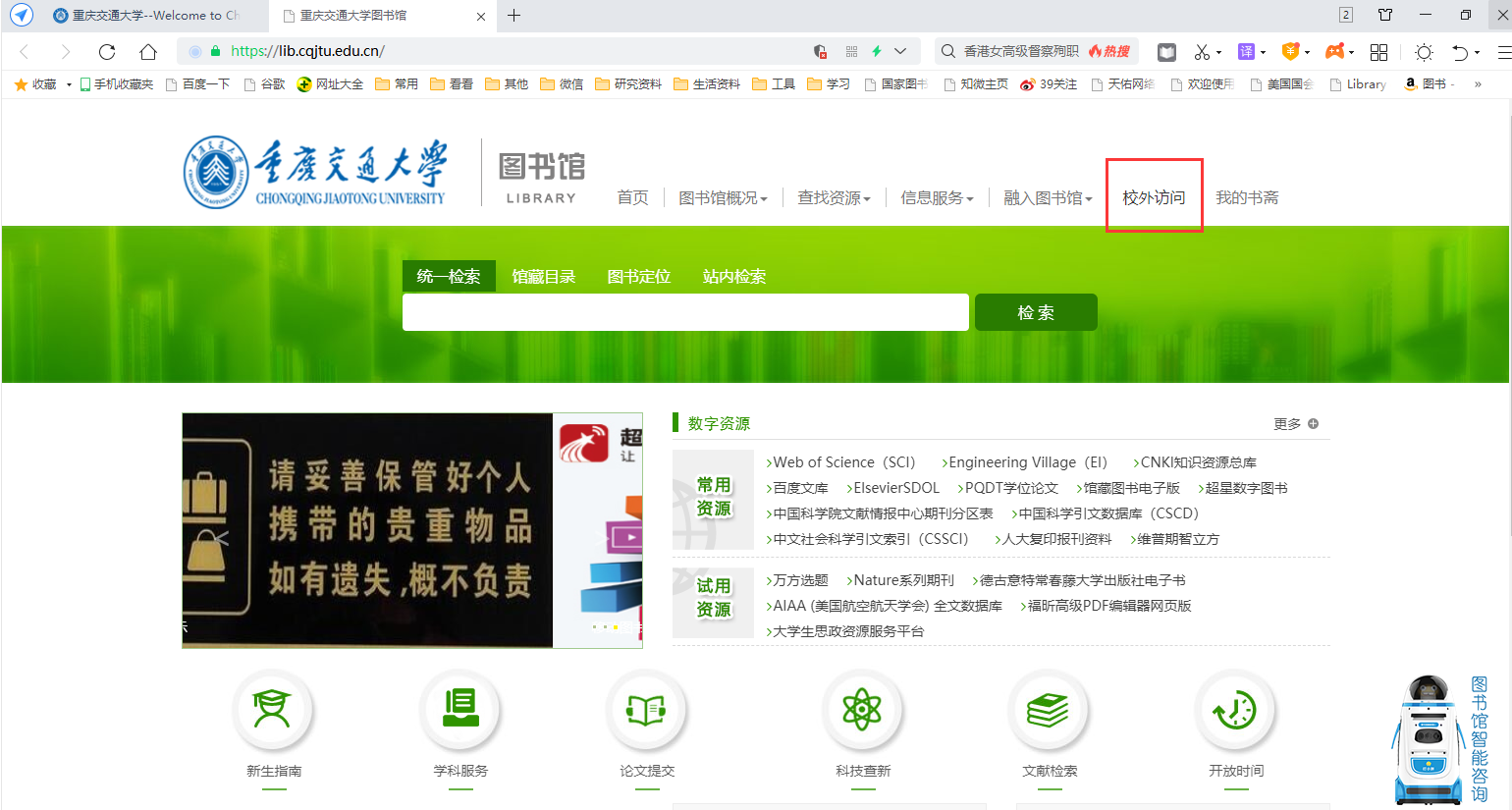Open the 信息服务 dropdown menu
This screenshot has width=1512, height=810.
point(937,198)
